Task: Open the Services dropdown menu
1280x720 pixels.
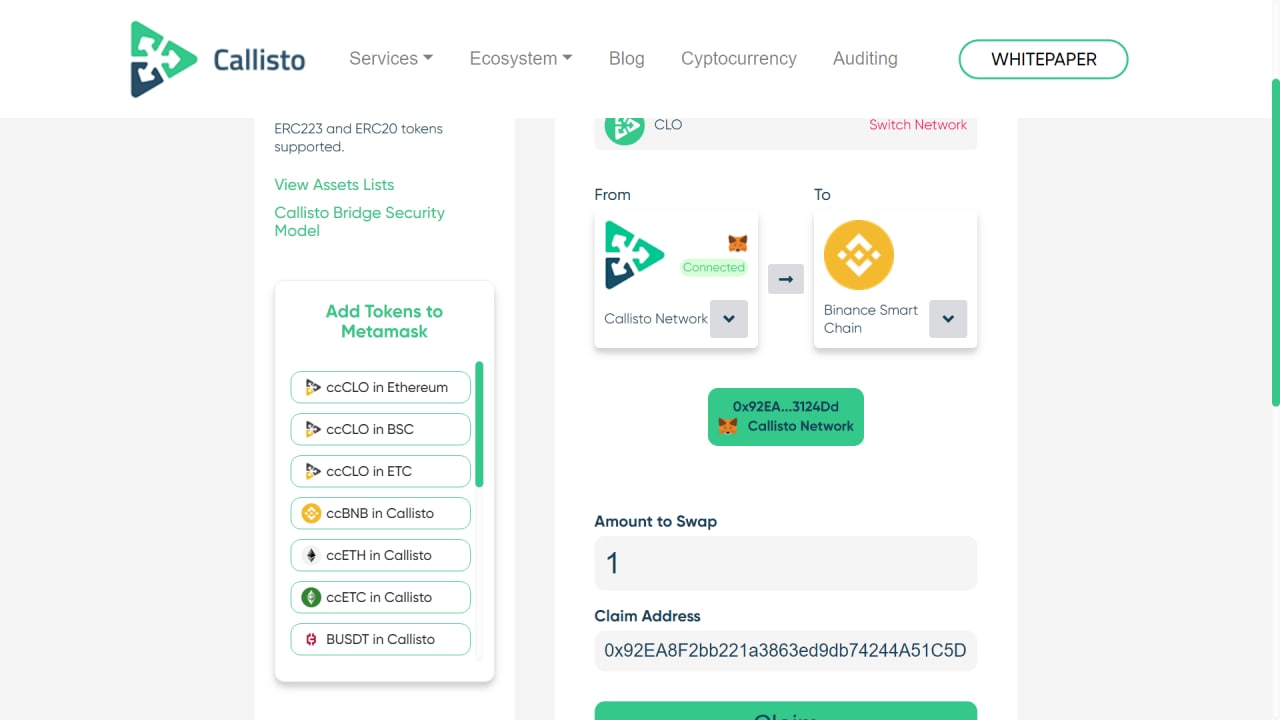Action: 391,58
